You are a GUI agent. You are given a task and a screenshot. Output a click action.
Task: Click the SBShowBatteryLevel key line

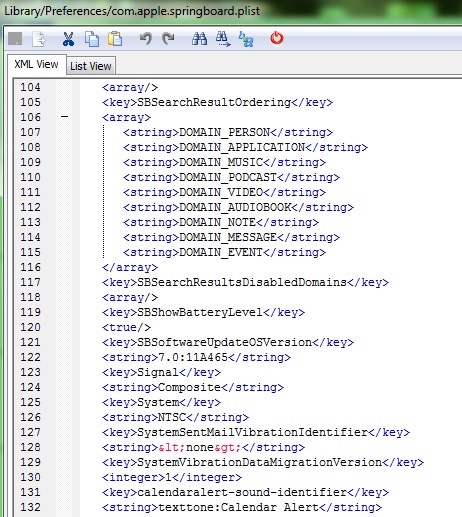click(x=203, y=312)
